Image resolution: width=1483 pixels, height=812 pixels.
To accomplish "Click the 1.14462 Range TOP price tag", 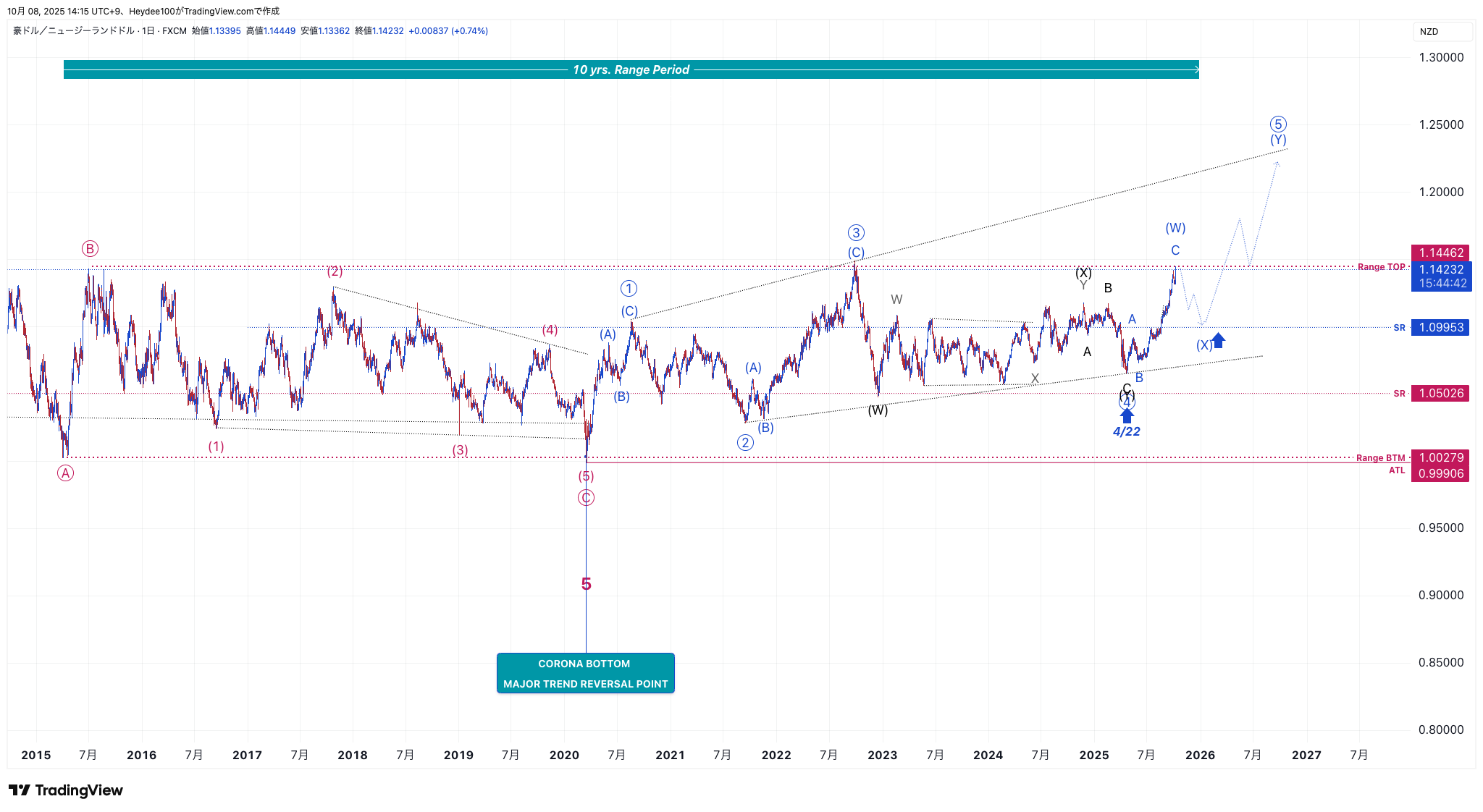I will [1440, 253].
